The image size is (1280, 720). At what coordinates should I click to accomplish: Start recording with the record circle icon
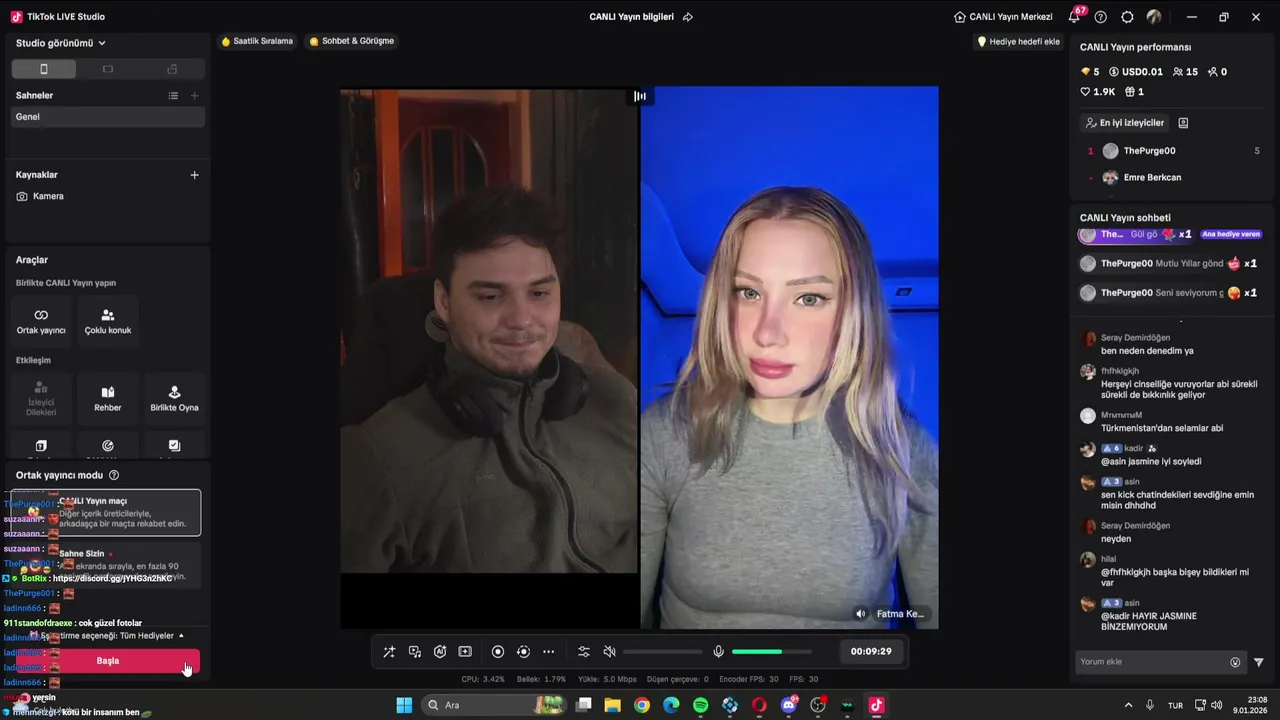click(498, 652)
